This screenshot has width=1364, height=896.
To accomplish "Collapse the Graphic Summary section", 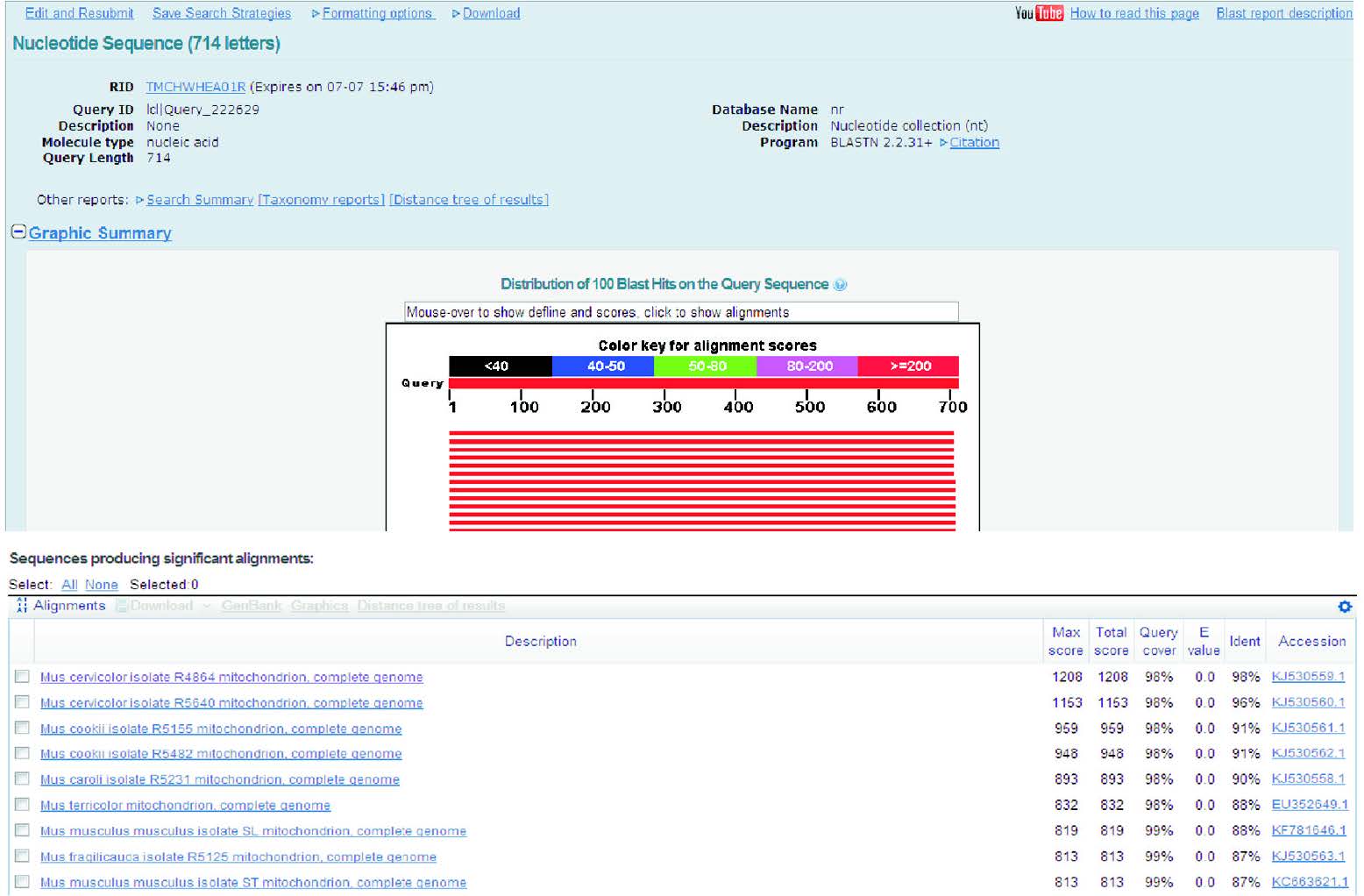I will point(18,232).
